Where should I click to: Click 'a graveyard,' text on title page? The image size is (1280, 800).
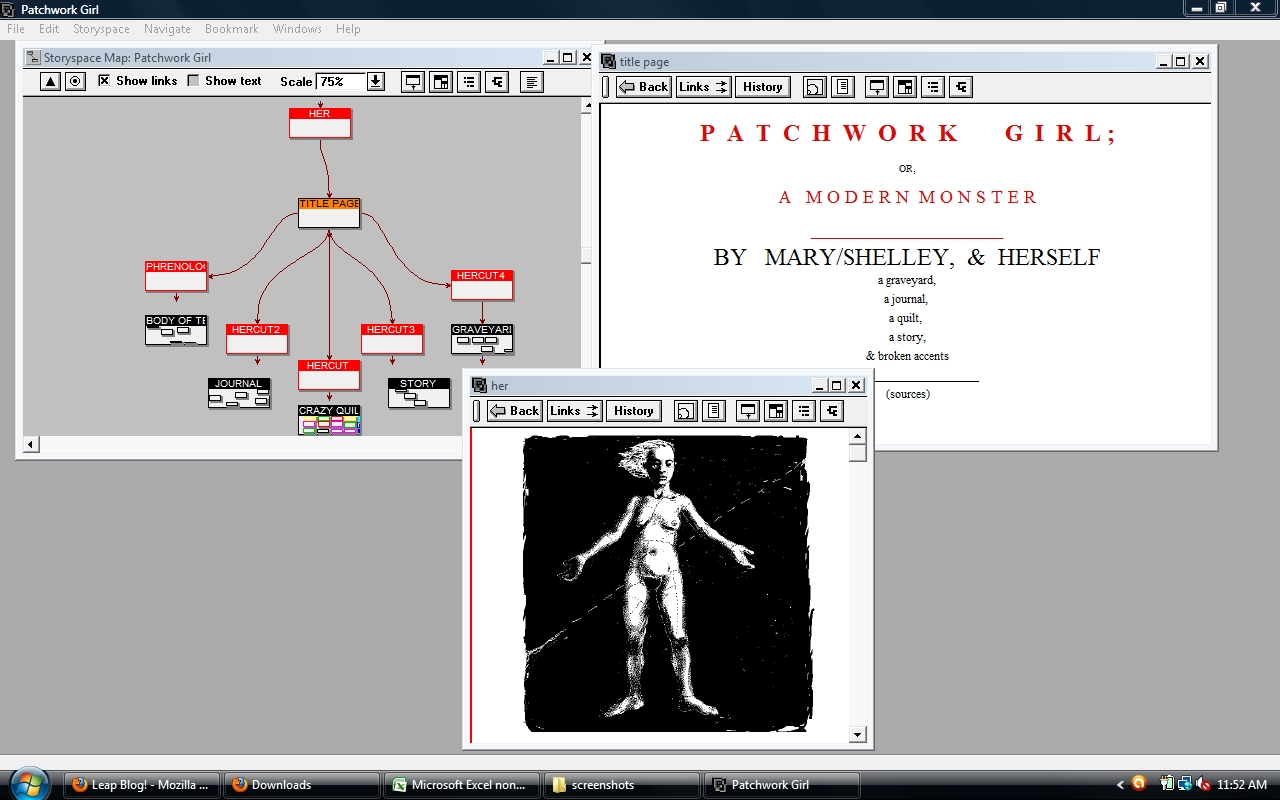click(907, 281)
